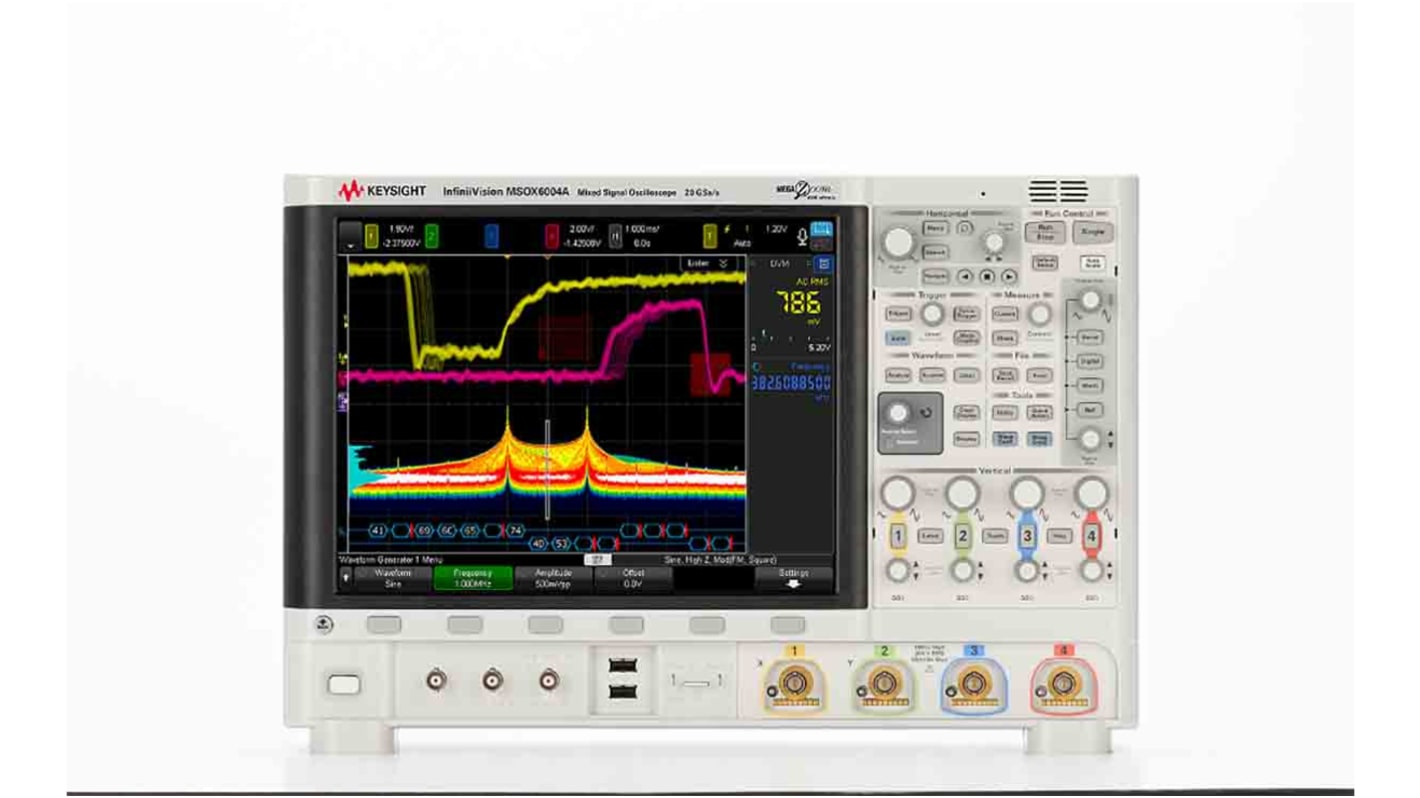
Task: Click the channel 4 vertical position knob
Action: (x=1091, y=571)
